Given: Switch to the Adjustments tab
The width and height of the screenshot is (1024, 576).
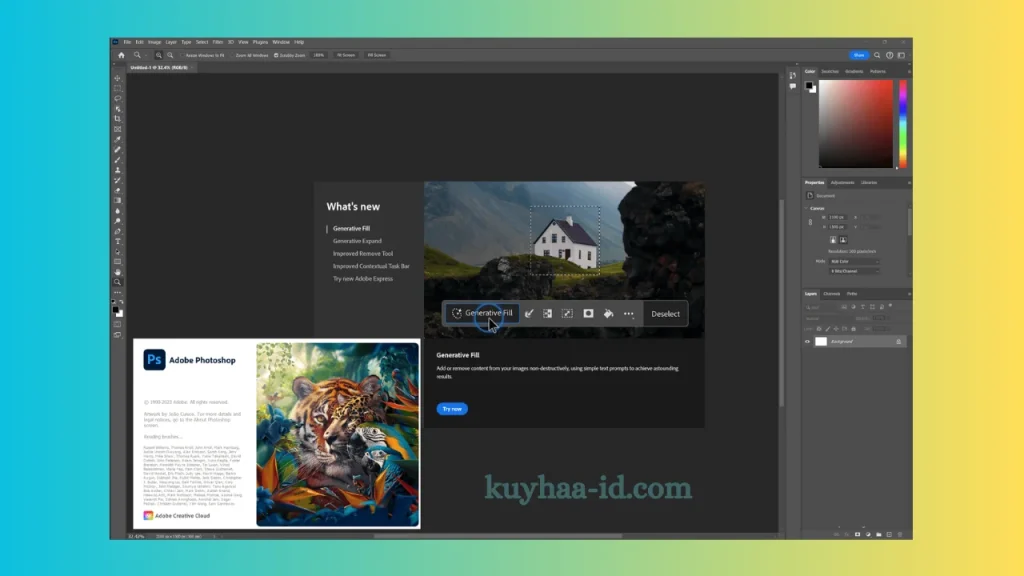Looking at the screenshot, I should pyautogui.click(x=842, y=183).
